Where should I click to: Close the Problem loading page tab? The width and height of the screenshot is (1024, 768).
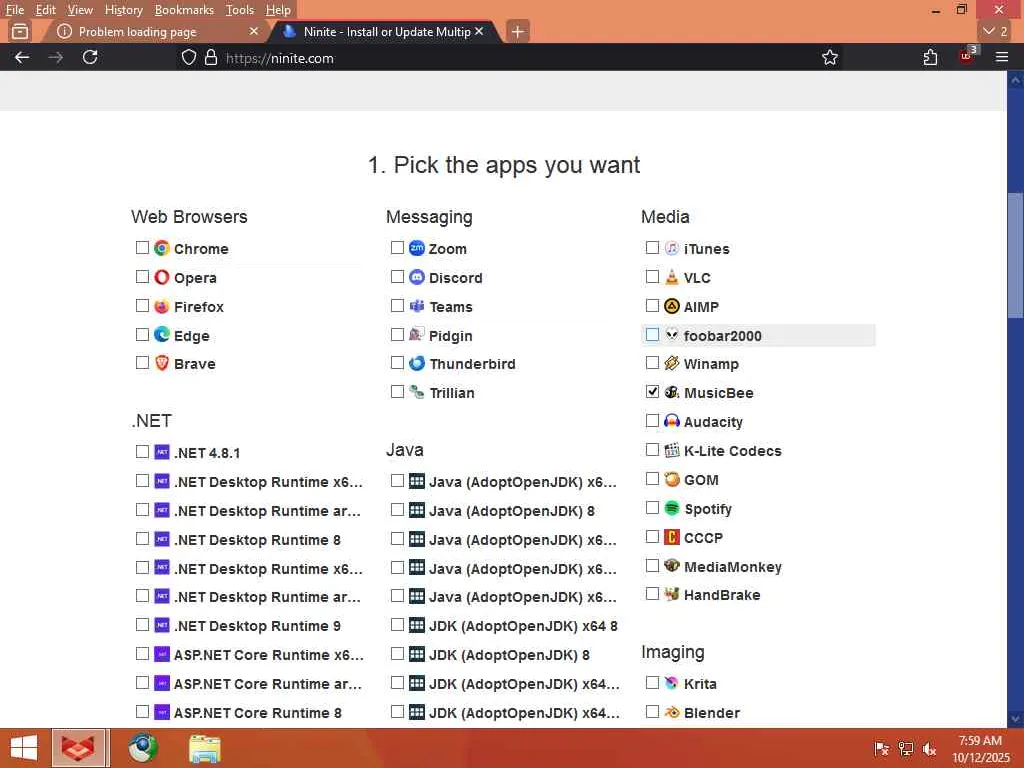click(x=253, y=31)
